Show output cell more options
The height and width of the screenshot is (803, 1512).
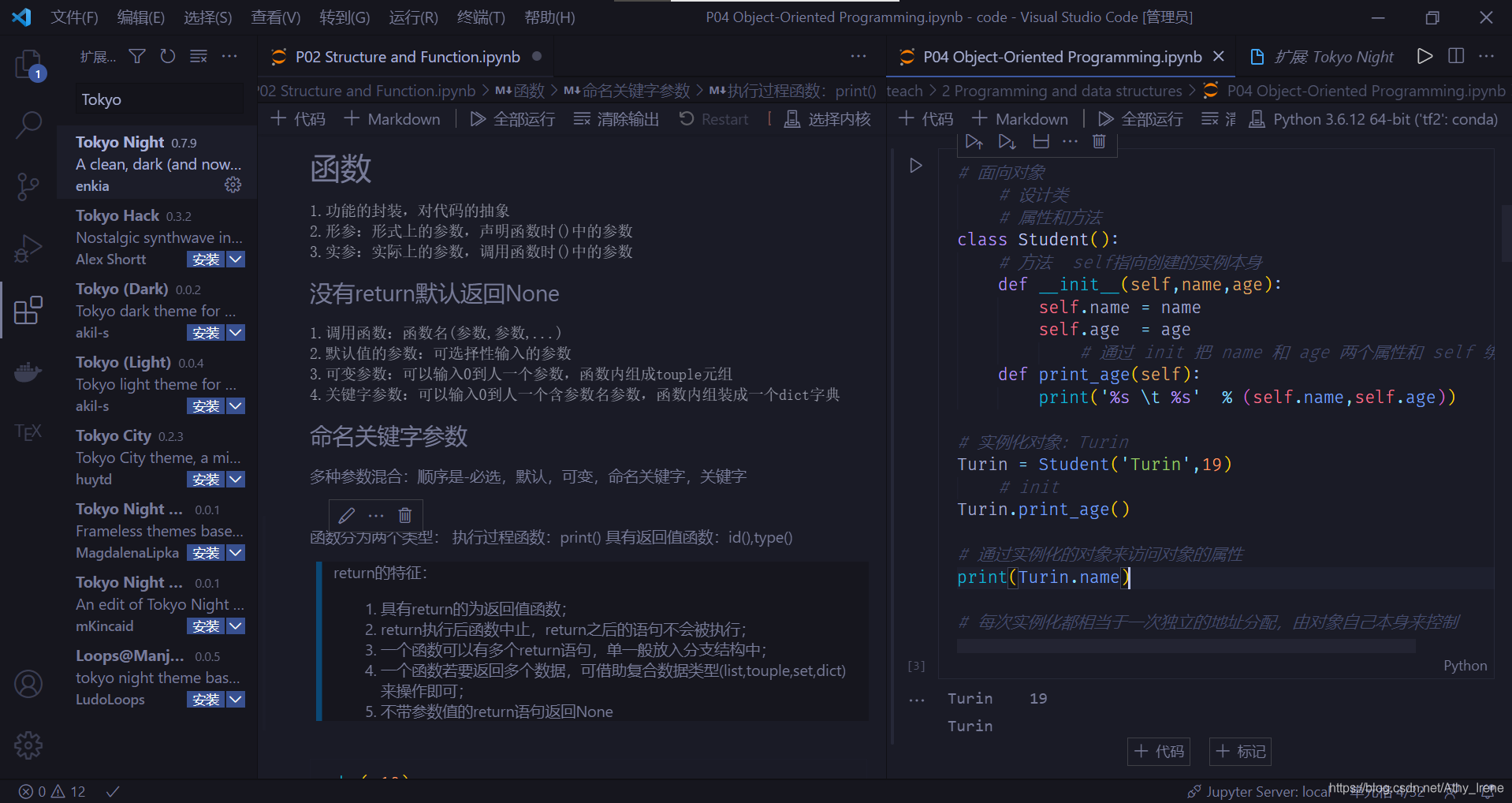916,700
